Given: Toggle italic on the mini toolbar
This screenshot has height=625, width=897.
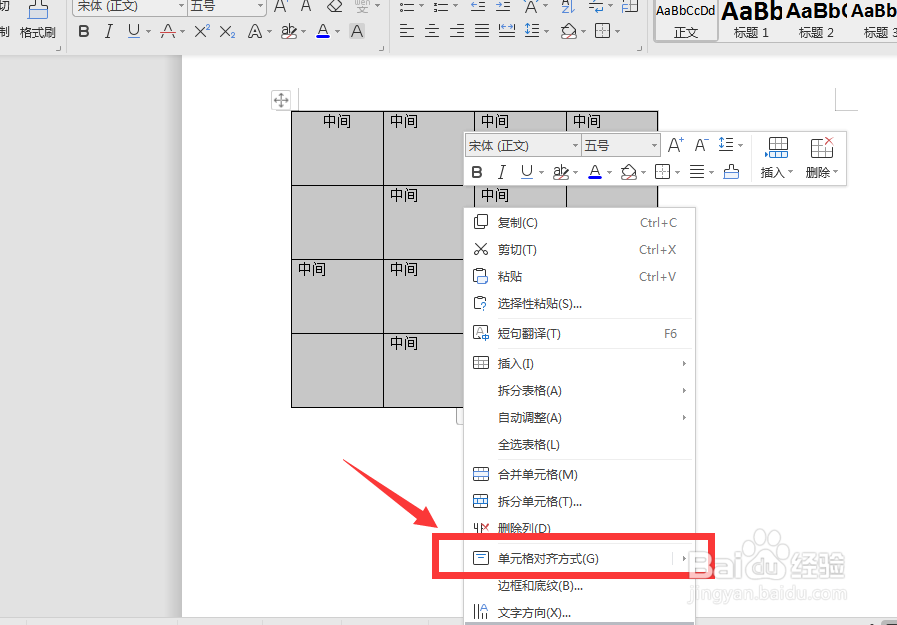Looking at the screenshot, I should click(501, 172).
